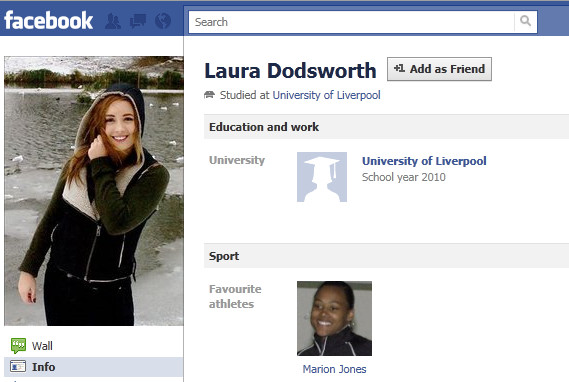Click the Favourite athletes label
The width and height of the screenshot is (569, 382).
(235, 296)
